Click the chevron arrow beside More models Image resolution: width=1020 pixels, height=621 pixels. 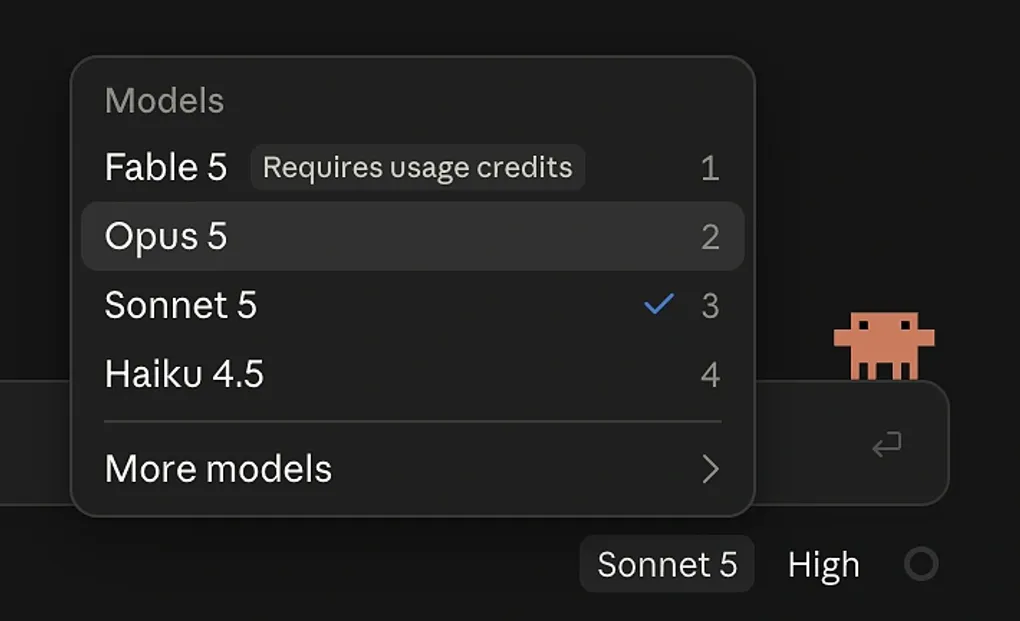coord(710,469)
